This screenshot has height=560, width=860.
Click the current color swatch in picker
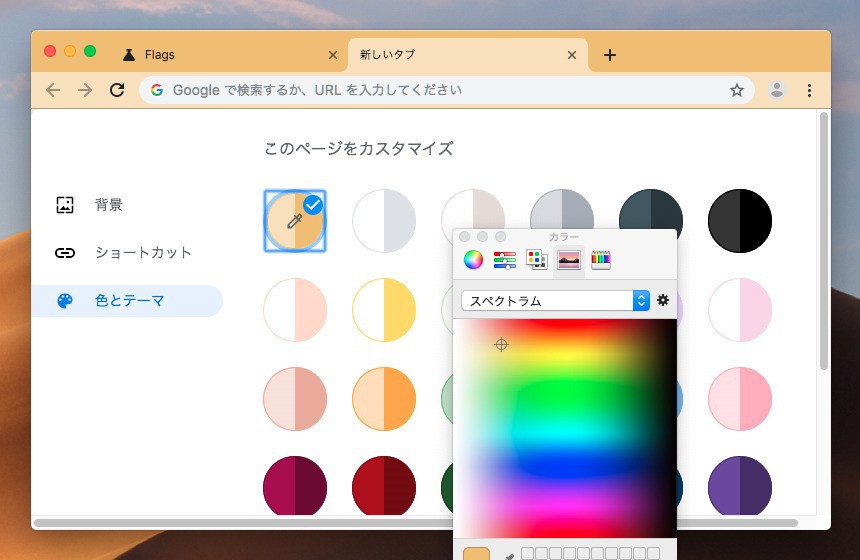[477, 553]
